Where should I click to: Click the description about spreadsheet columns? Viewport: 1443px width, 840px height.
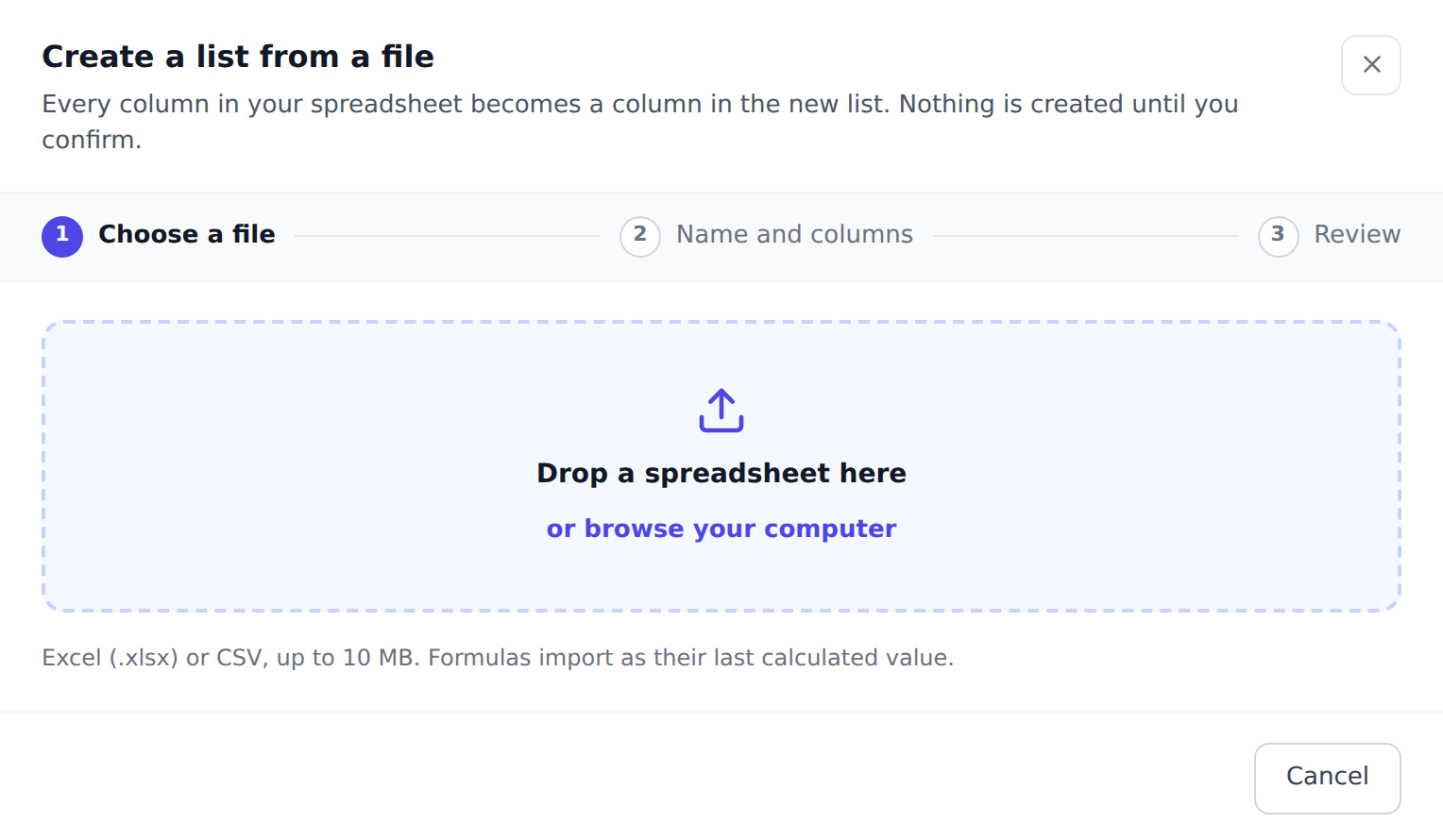click(640, 122)
